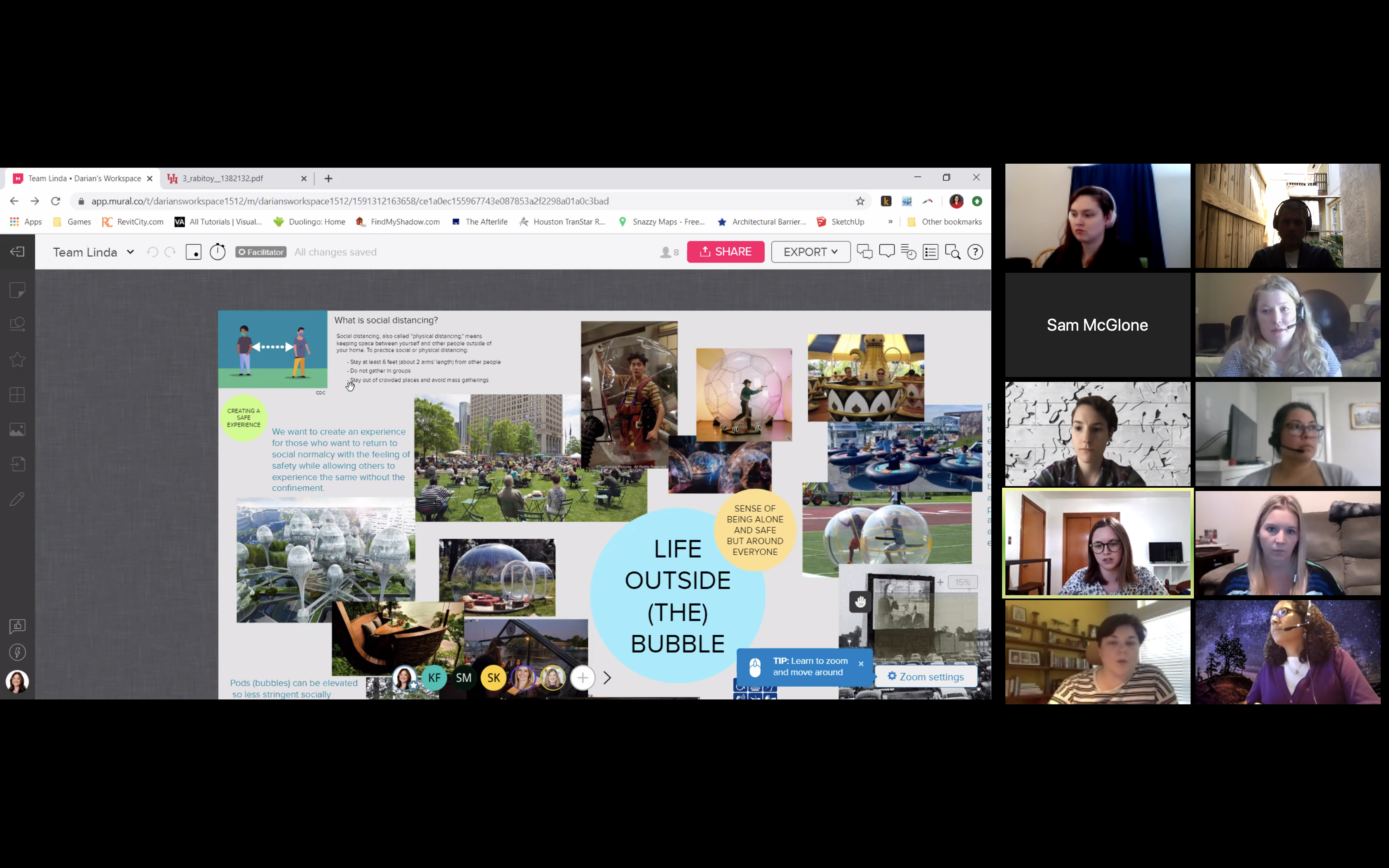Open Zoom settings link
This screenshot has width=1389, height=868.
click(x=926, y=677)
